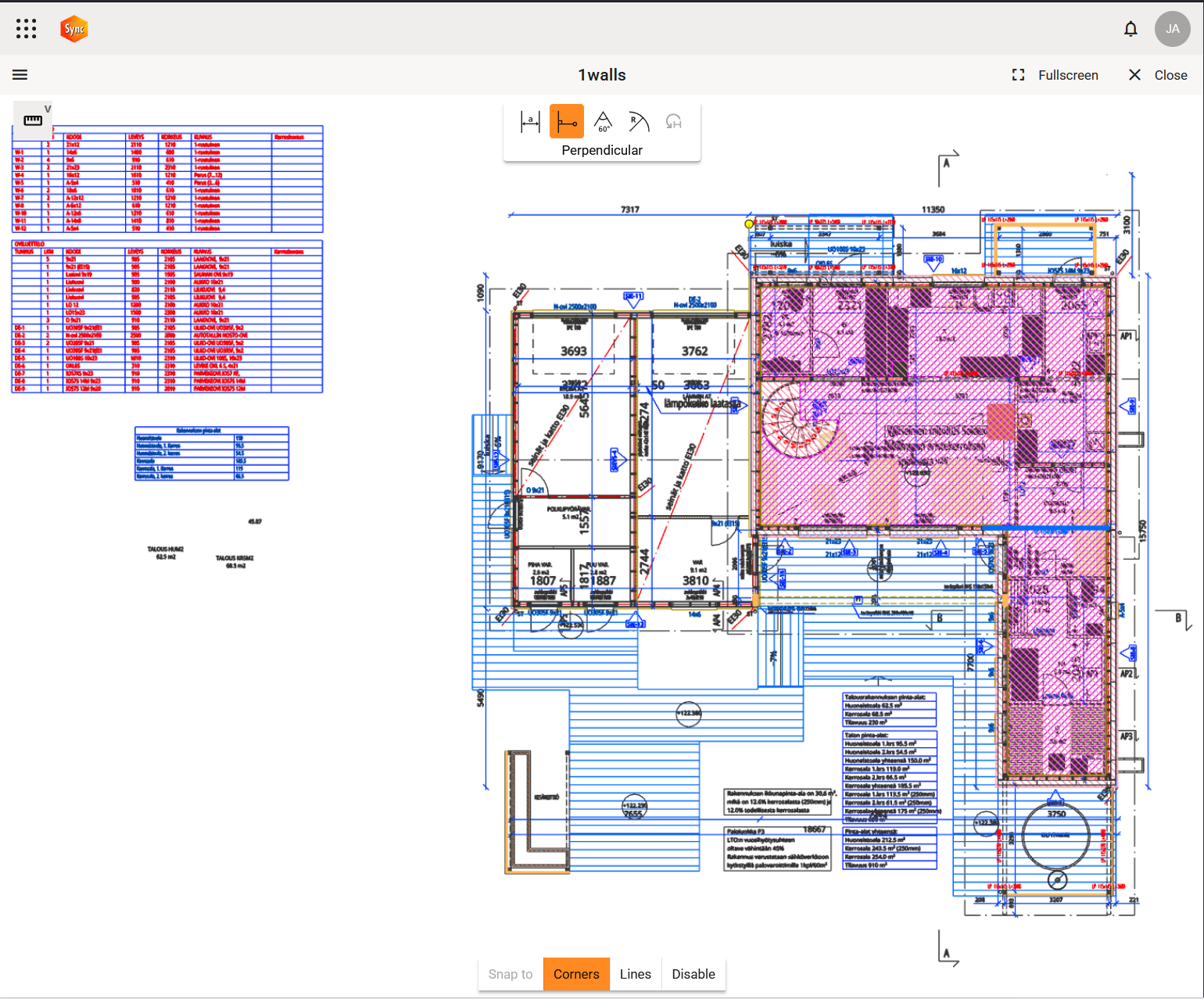Click the 1walls document title
The height and width of the screenshot is (999, 1204).
coord(602,75)
